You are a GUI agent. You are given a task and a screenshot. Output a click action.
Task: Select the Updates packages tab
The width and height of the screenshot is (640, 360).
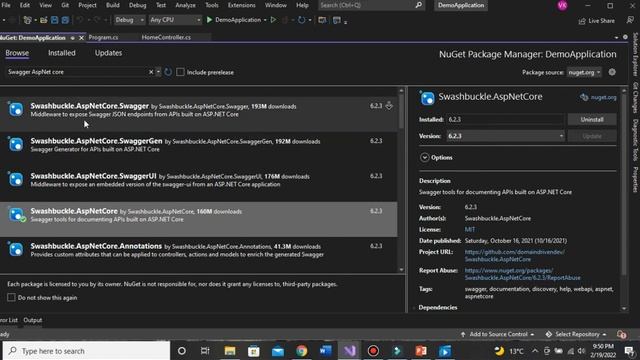[x=108, y=53]
